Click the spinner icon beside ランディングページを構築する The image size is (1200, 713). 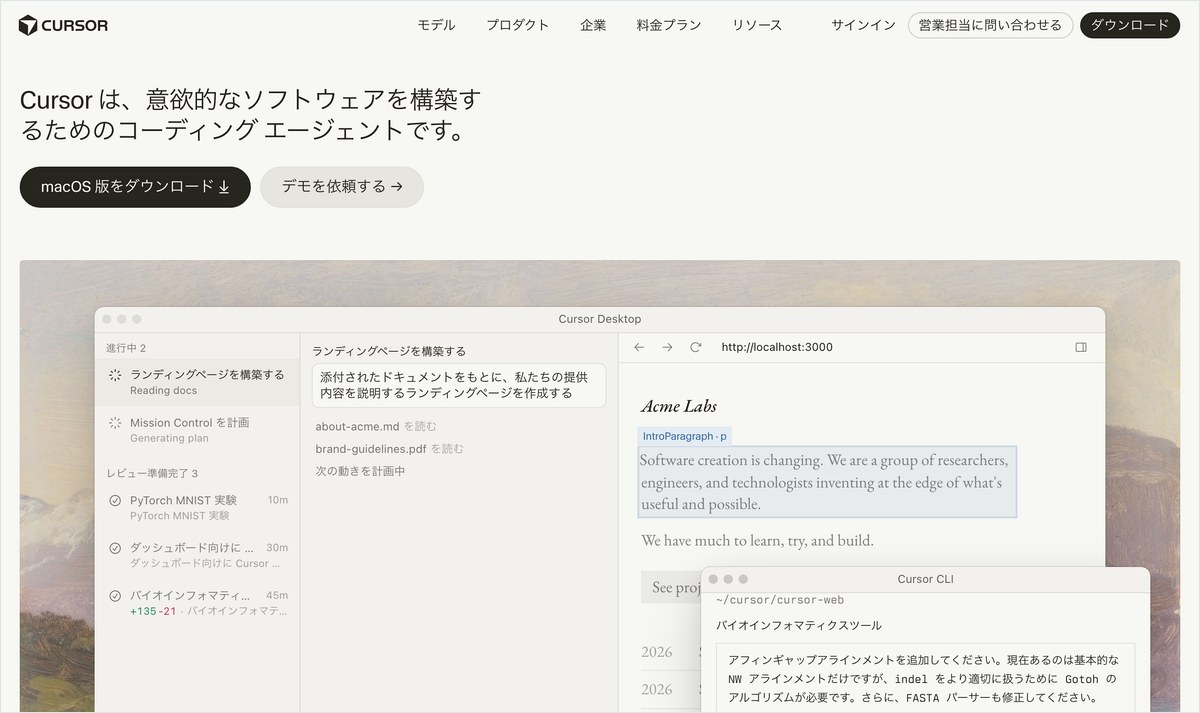[115, 375]
